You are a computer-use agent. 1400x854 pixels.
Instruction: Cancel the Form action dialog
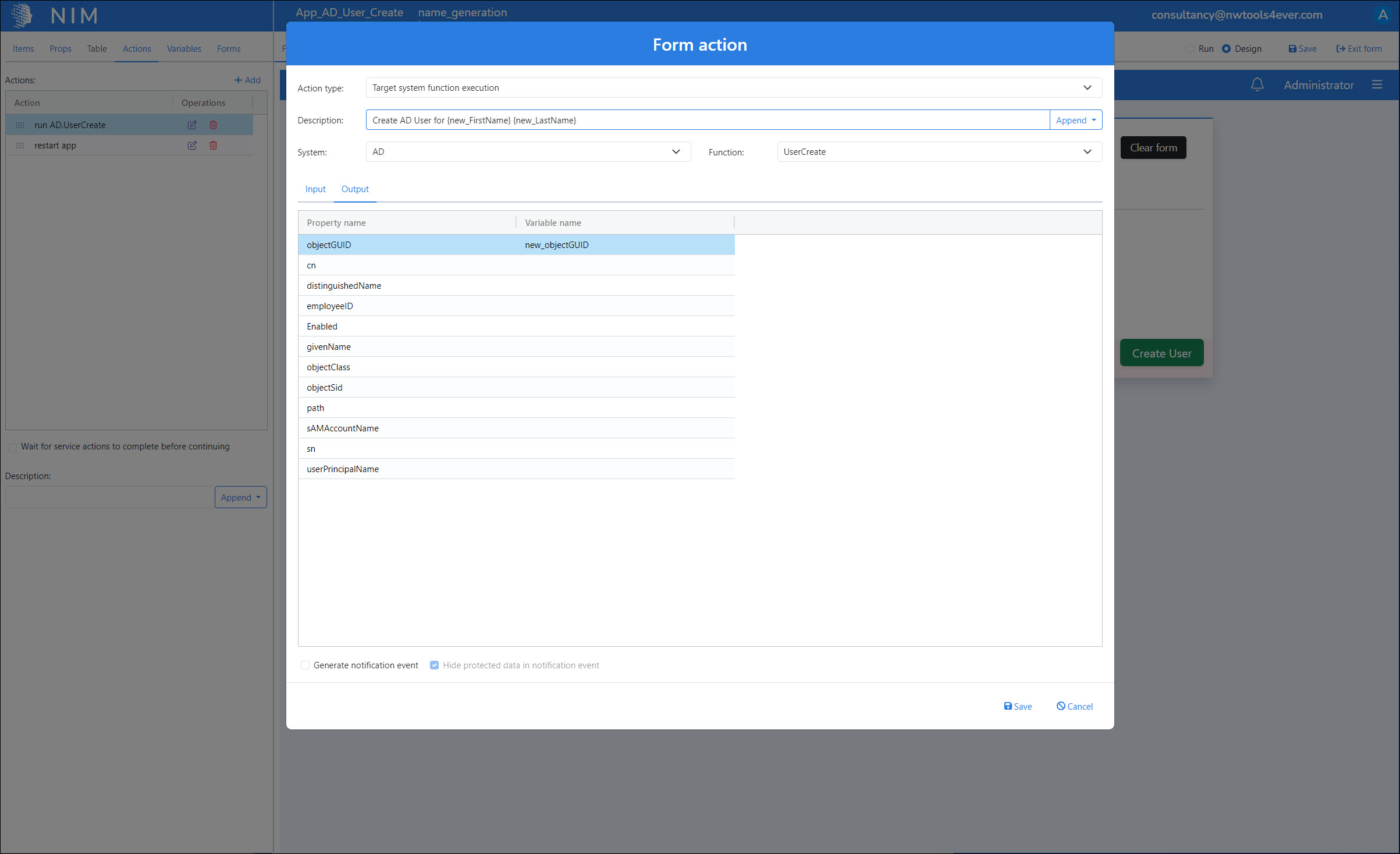(x=1074, y=706)
